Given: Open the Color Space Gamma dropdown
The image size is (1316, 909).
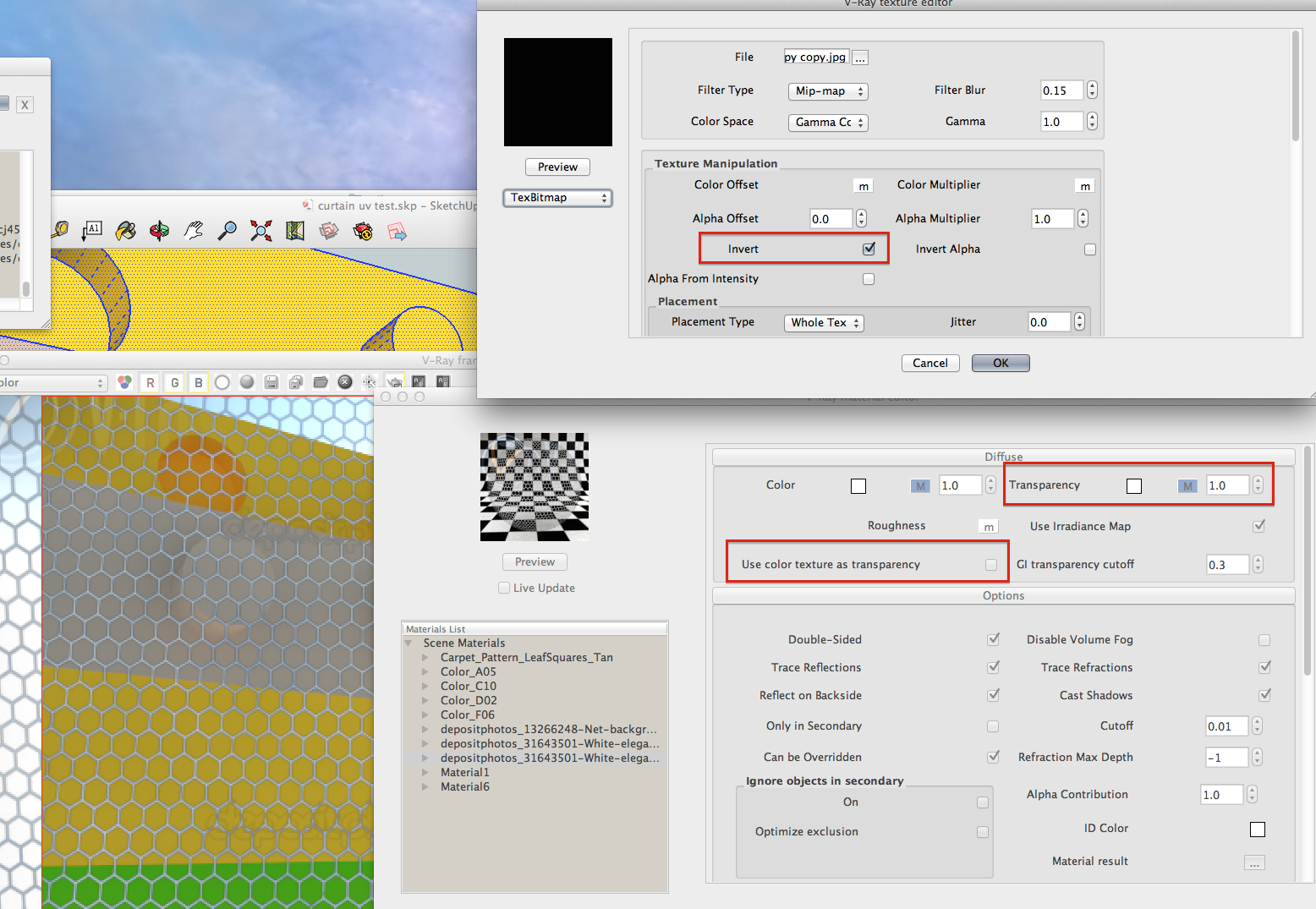Looking at the screenshot, I should pyautogui.click(x=828, y=123).
